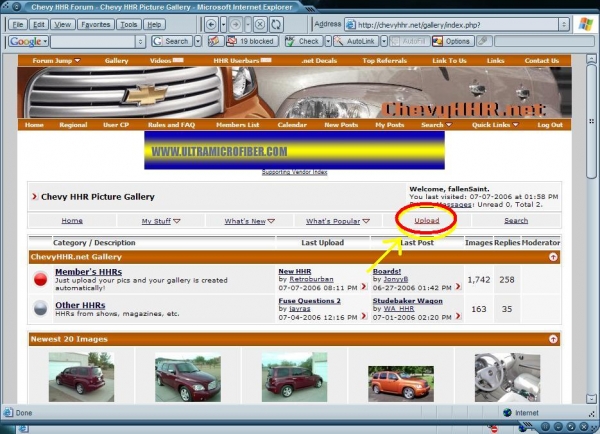Open the Favorites menu
600x434 pixels.
coord(96,23)
